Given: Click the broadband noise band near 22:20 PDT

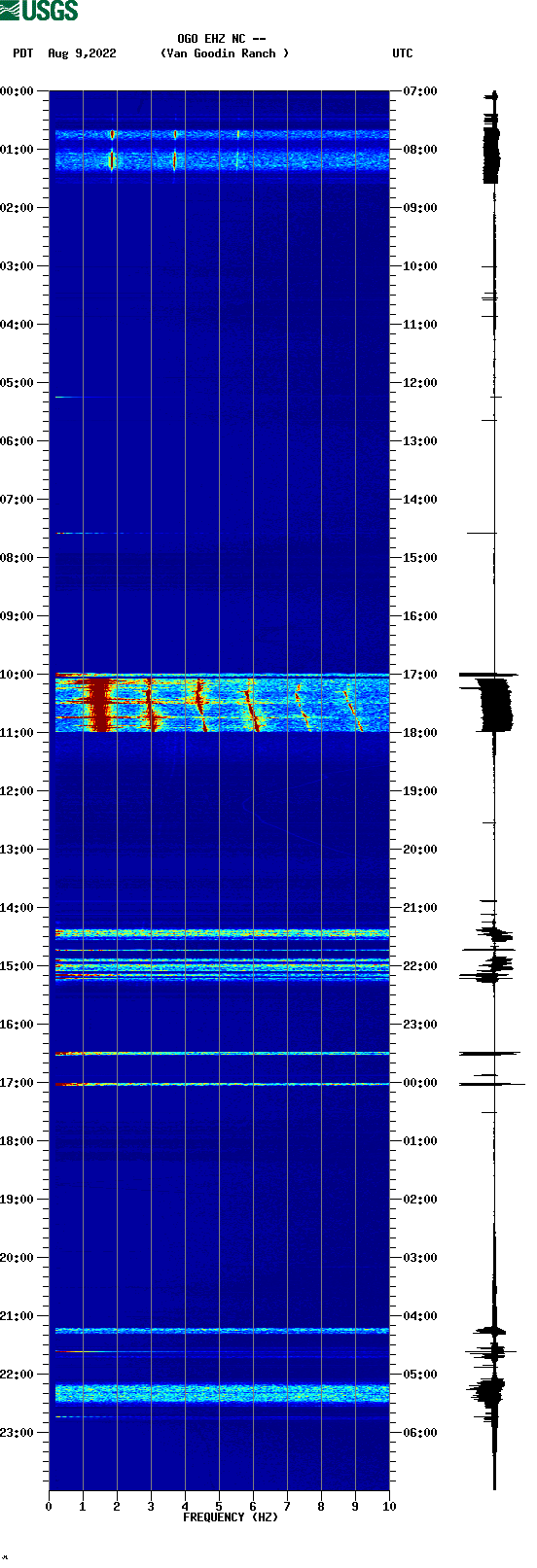Looking at the screenshot, I should tap(222, 1393).
